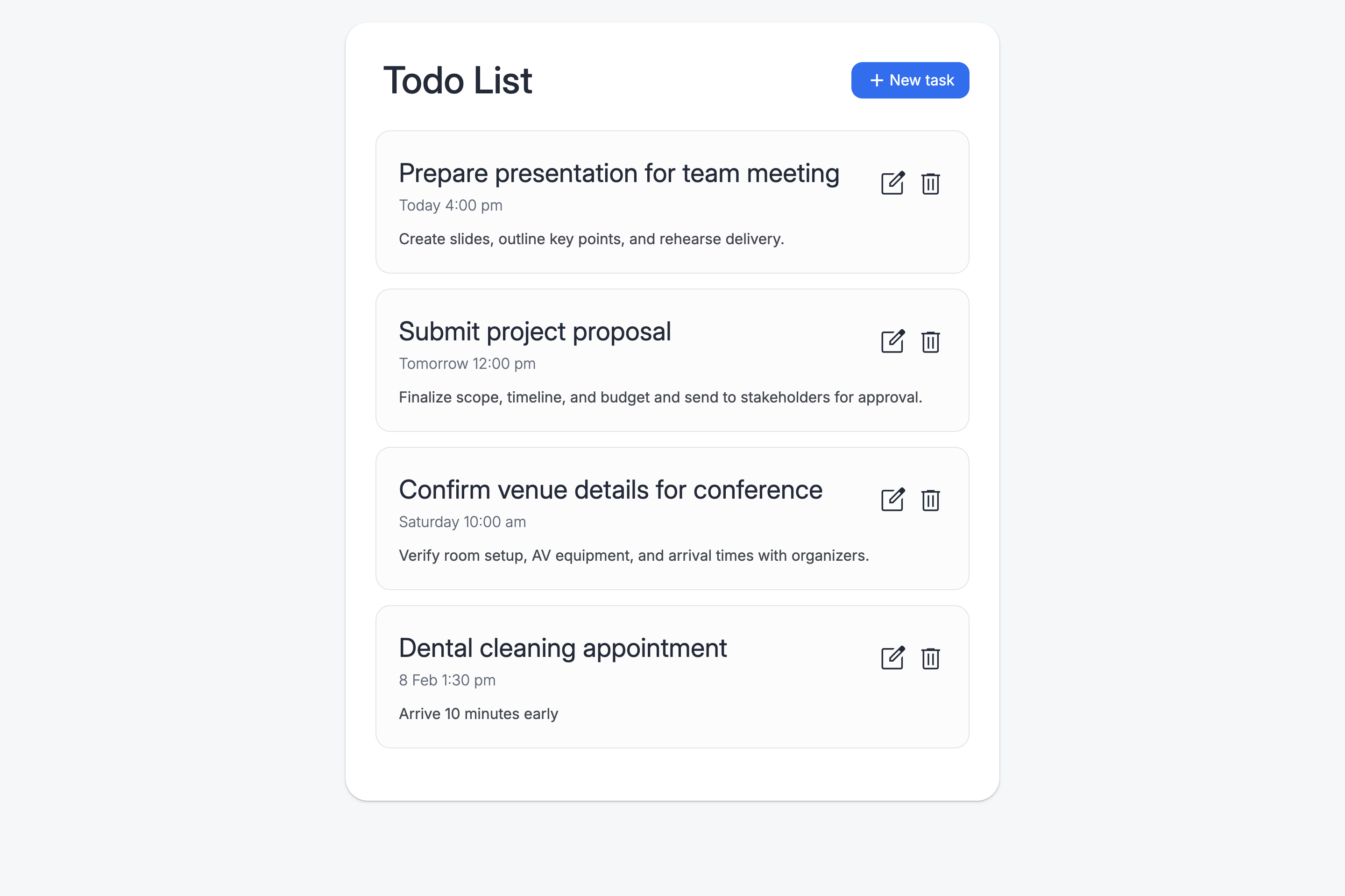
Task: Click the Todo List heading
Action: tap(457, 80)
